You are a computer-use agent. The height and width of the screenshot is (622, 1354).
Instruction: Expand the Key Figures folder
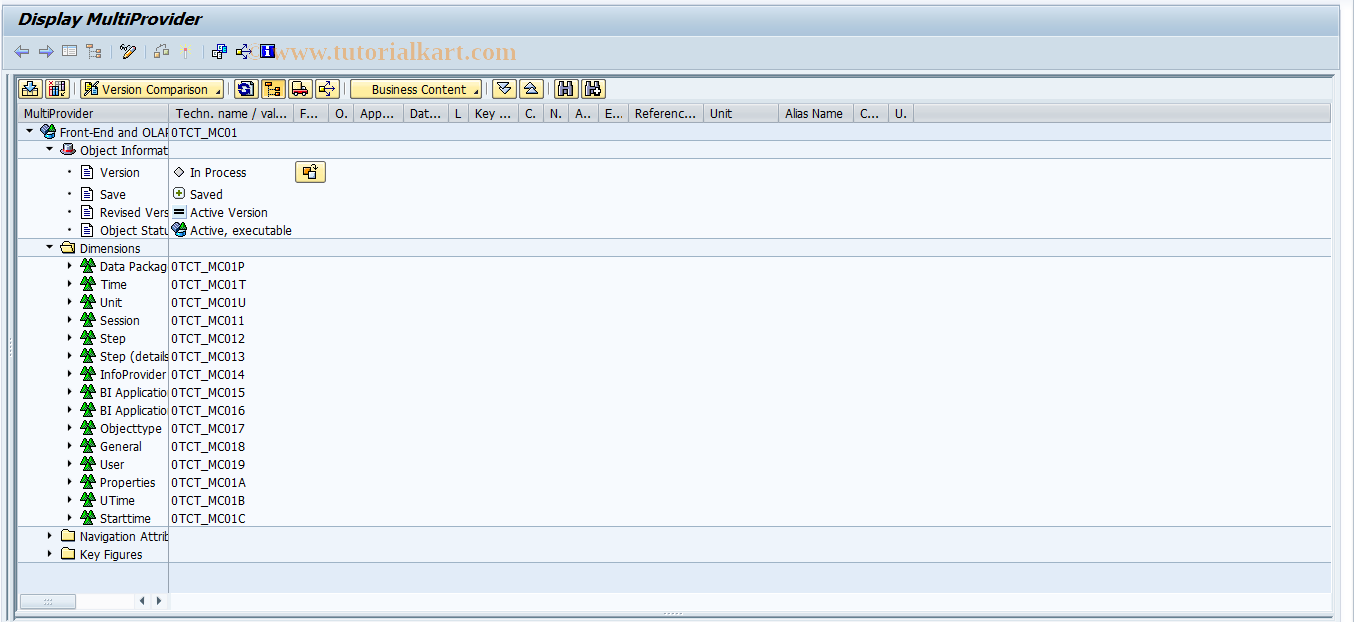point(49,554)
